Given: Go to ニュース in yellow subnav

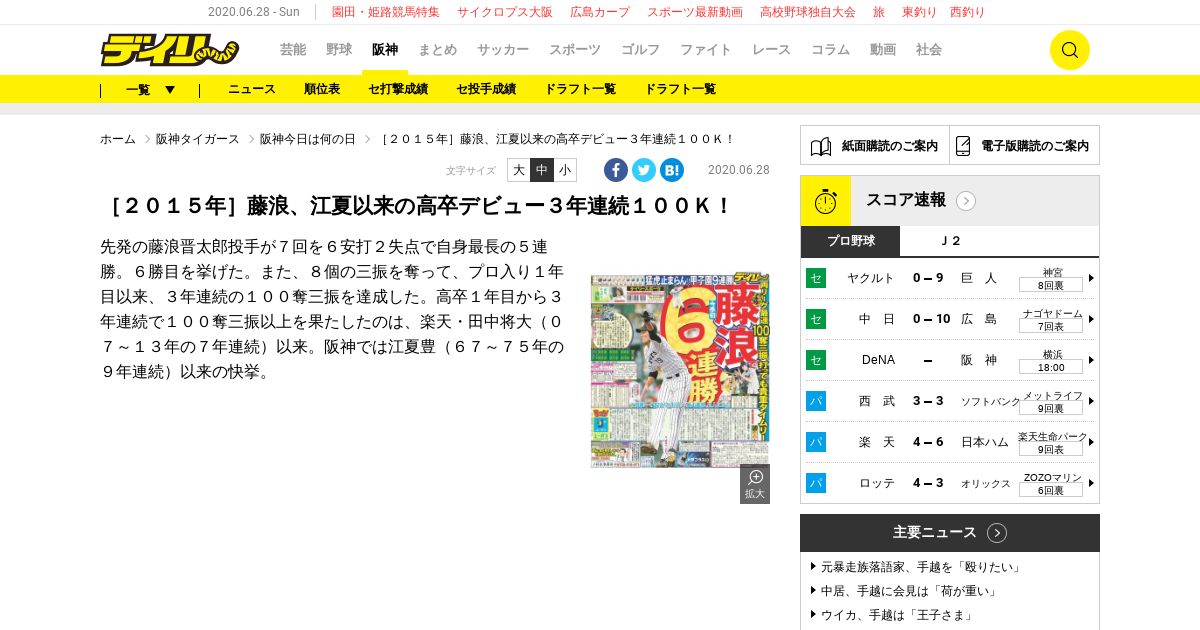Looking at the screenshot, I should (252, 89).
